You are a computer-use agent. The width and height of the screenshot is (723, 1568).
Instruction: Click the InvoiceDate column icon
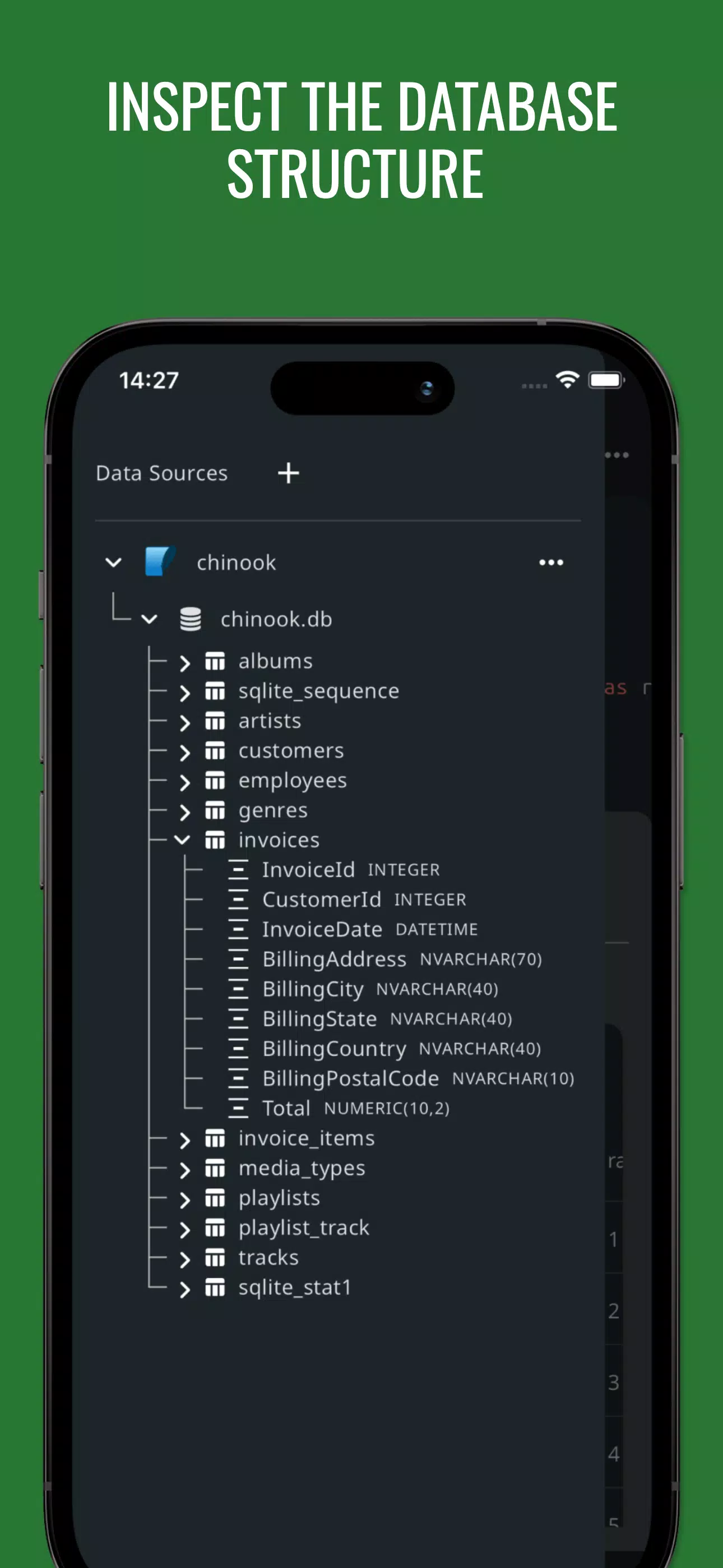[239, 929]
